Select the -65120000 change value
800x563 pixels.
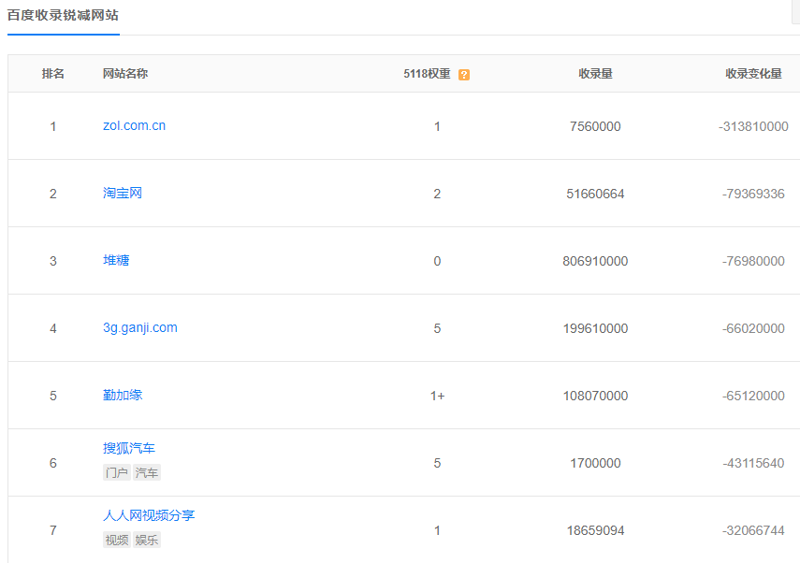(x=754, y=396)
